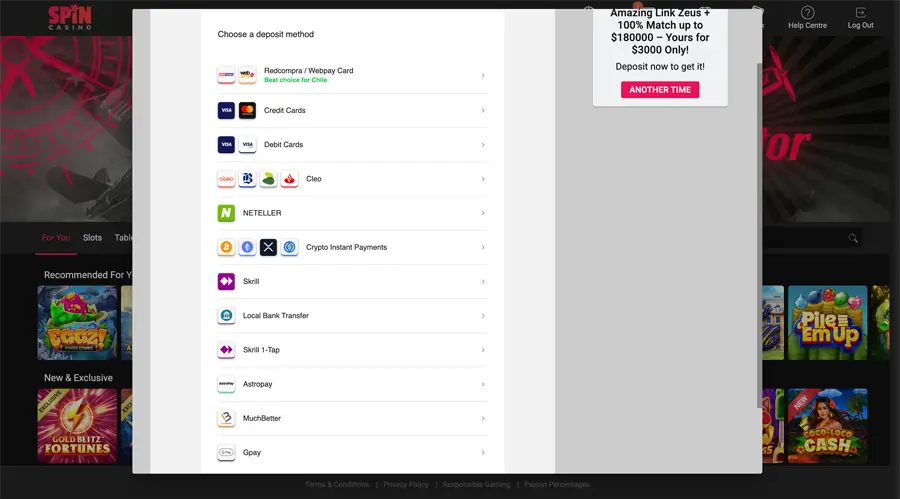The height and width of the screenshot is (499, 900).
Task: Expand the Skrill 1-Tap row chevron
Action: tap(483, 350)
